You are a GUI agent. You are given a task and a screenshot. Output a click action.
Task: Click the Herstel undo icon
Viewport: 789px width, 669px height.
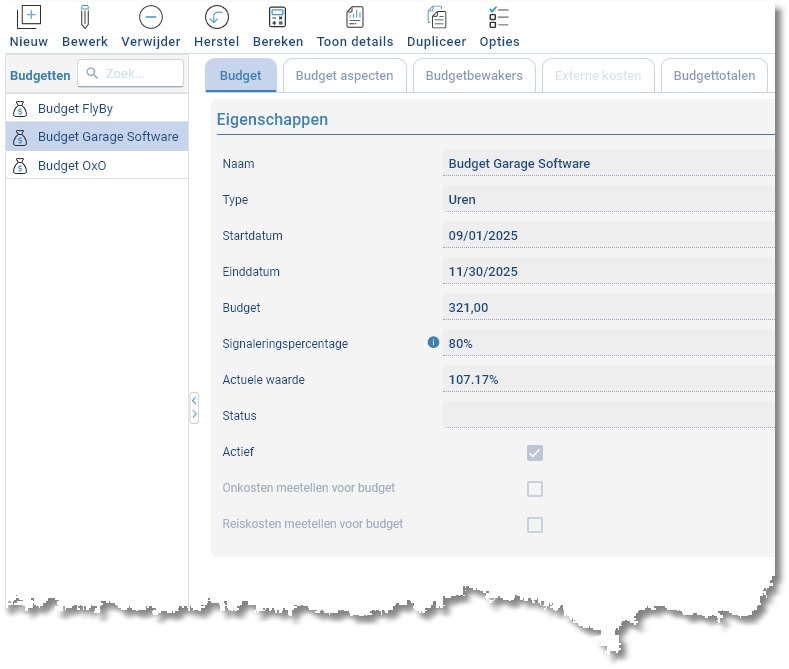(x=217, y=17)
